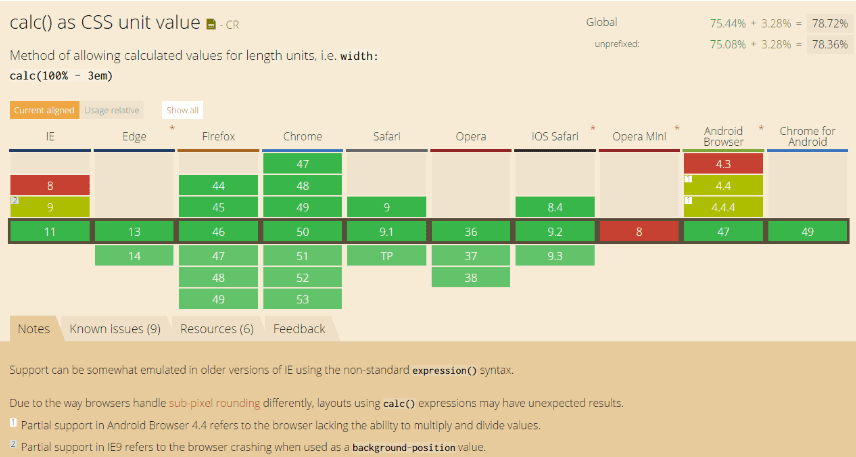Click the note 2 marker on IE 9

(x=14, y=200)
